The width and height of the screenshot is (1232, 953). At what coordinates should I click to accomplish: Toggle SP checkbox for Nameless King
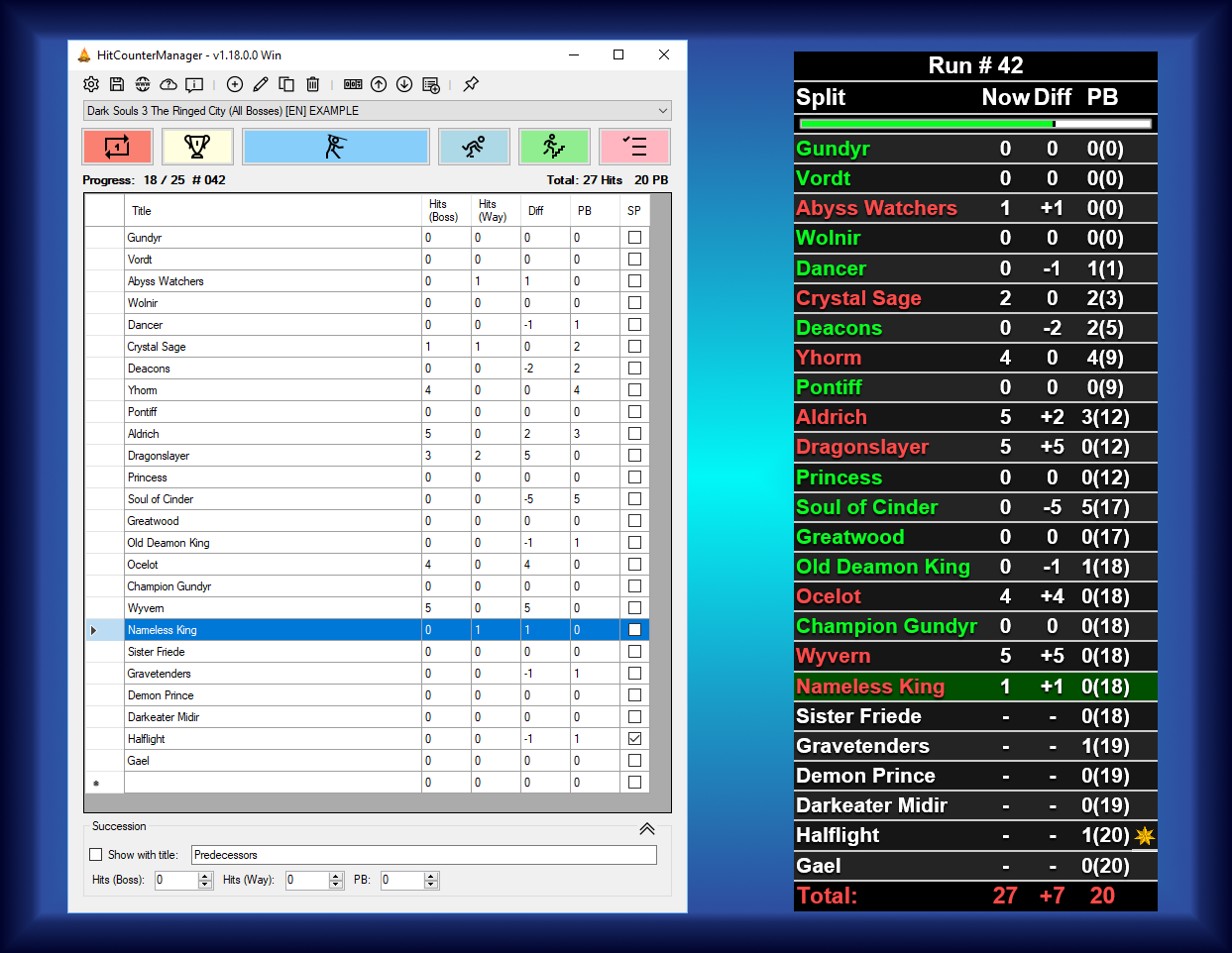coord(634,630)
